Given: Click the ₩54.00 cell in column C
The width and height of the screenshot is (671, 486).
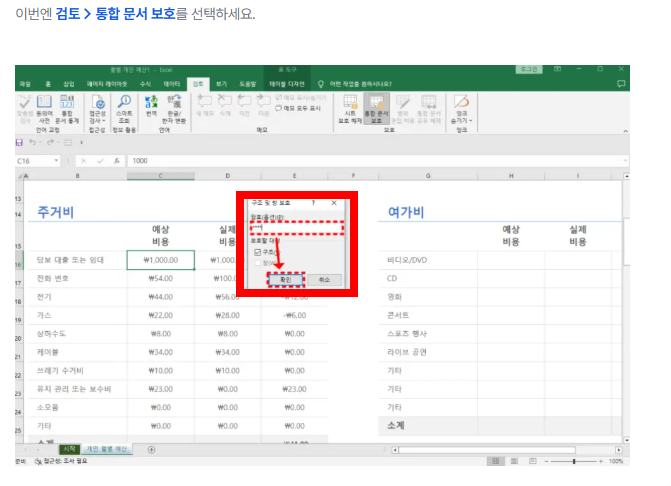Looking at the screenshot, I should (x=160, y=279).
